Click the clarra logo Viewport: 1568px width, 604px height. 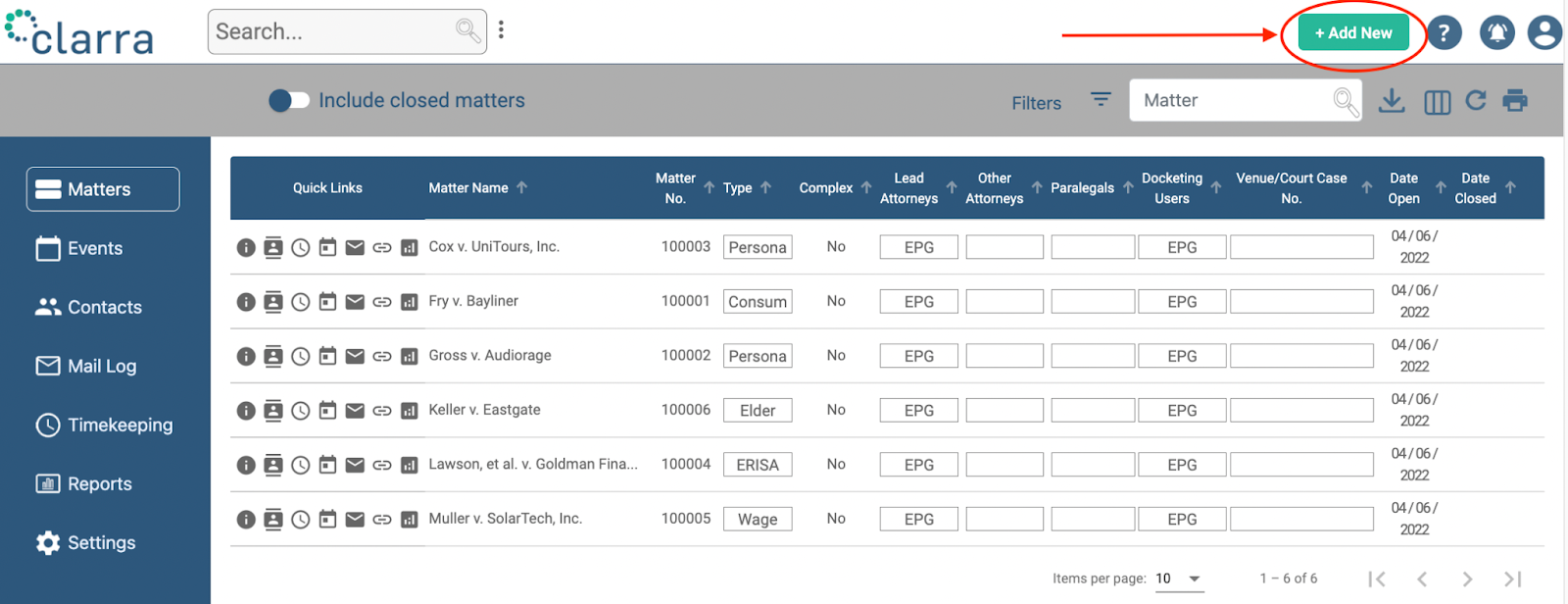click(x=79, y=32)
